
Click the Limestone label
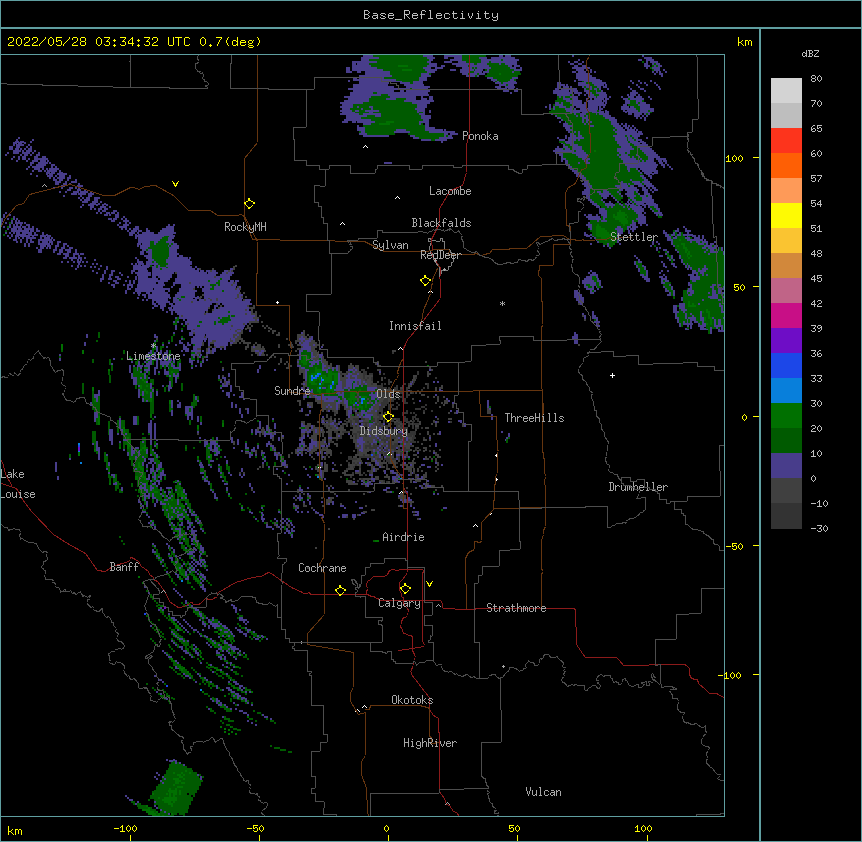(153, 356)
